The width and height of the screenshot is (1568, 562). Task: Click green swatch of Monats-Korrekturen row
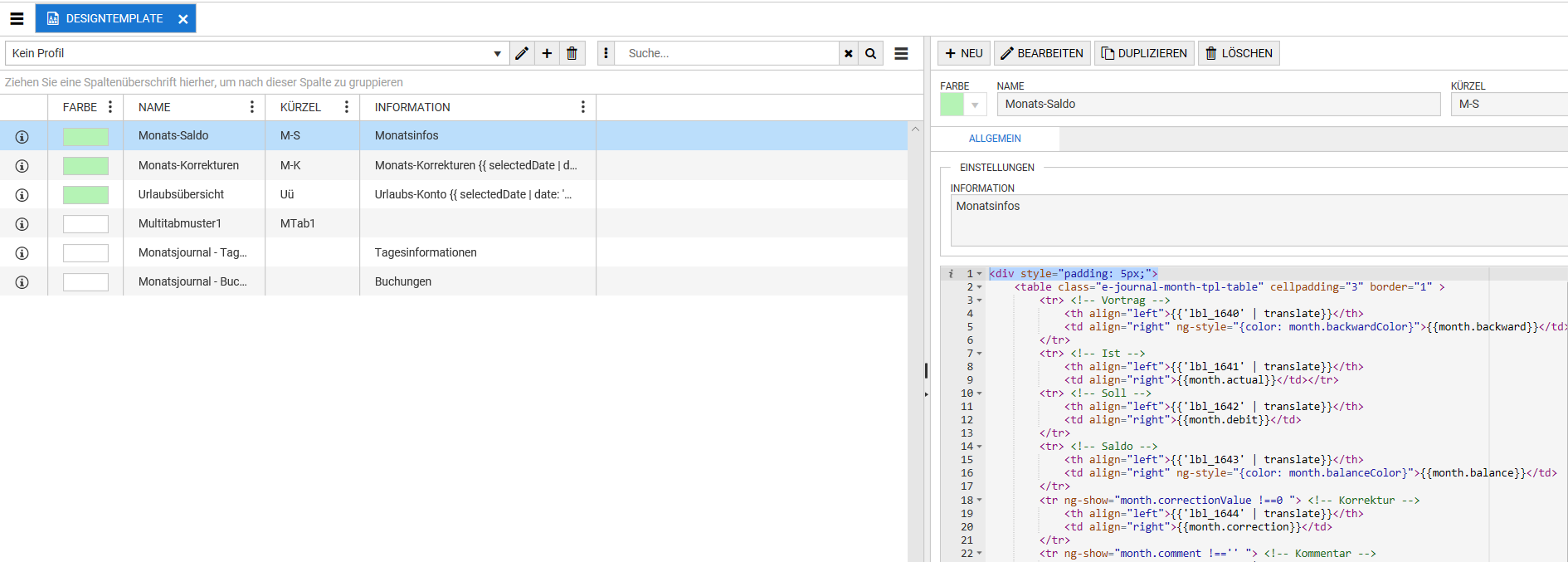(85, 165)
